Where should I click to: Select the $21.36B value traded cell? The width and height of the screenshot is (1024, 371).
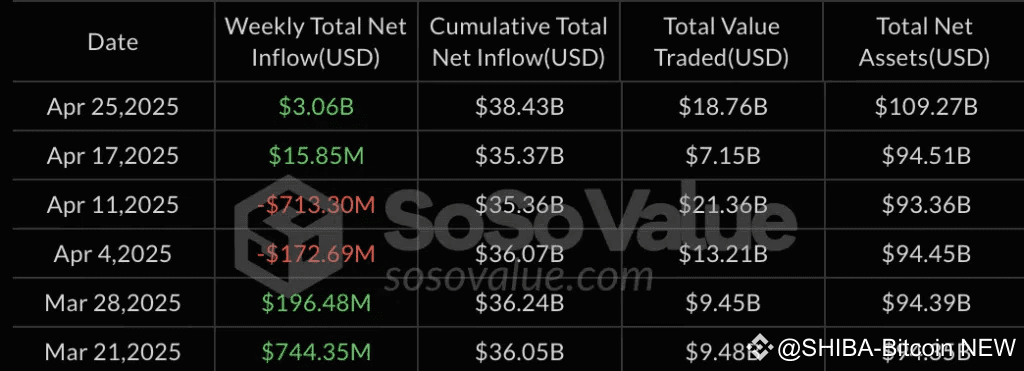pos(723,205)
